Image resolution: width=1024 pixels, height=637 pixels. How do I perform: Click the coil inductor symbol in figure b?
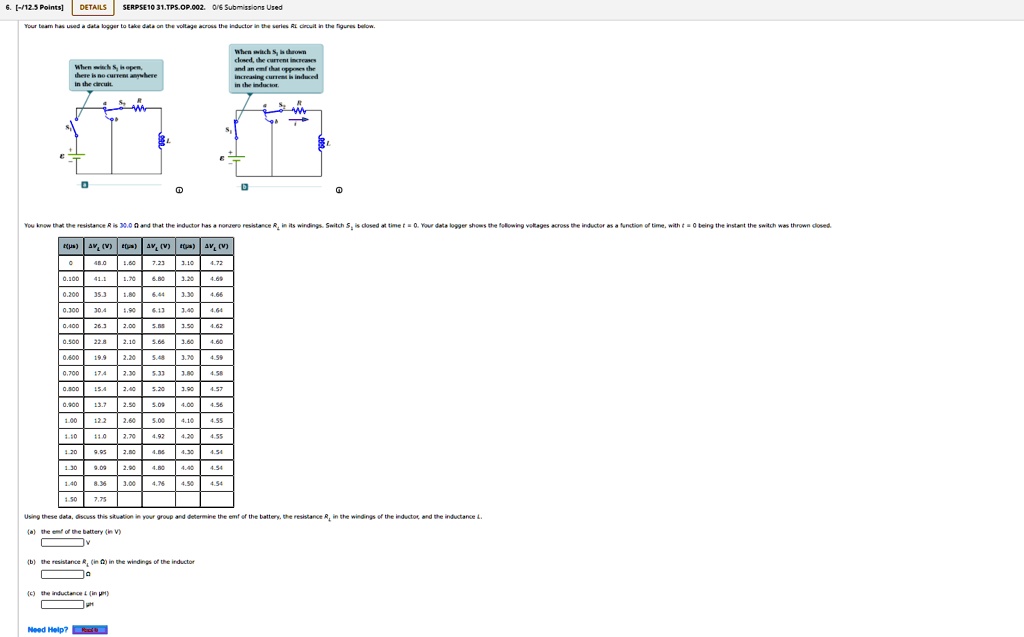(321, 143)
